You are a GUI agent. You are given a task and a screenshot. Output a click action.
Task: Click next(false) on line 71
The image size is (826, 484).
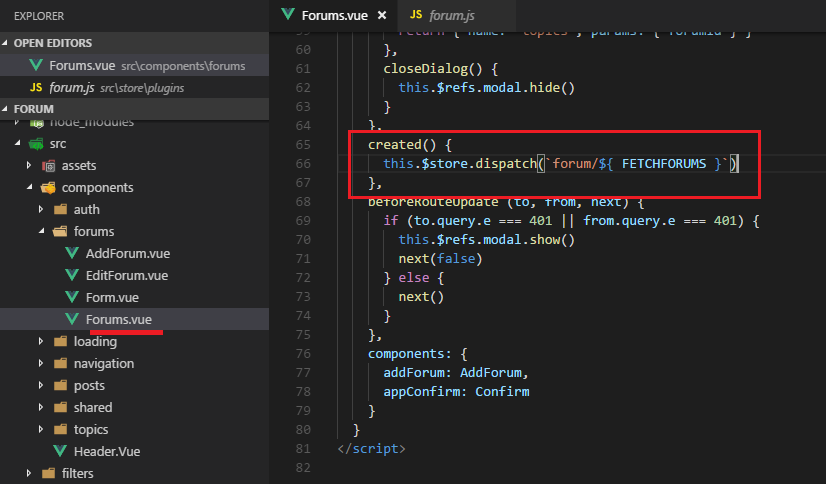[440, 259]
